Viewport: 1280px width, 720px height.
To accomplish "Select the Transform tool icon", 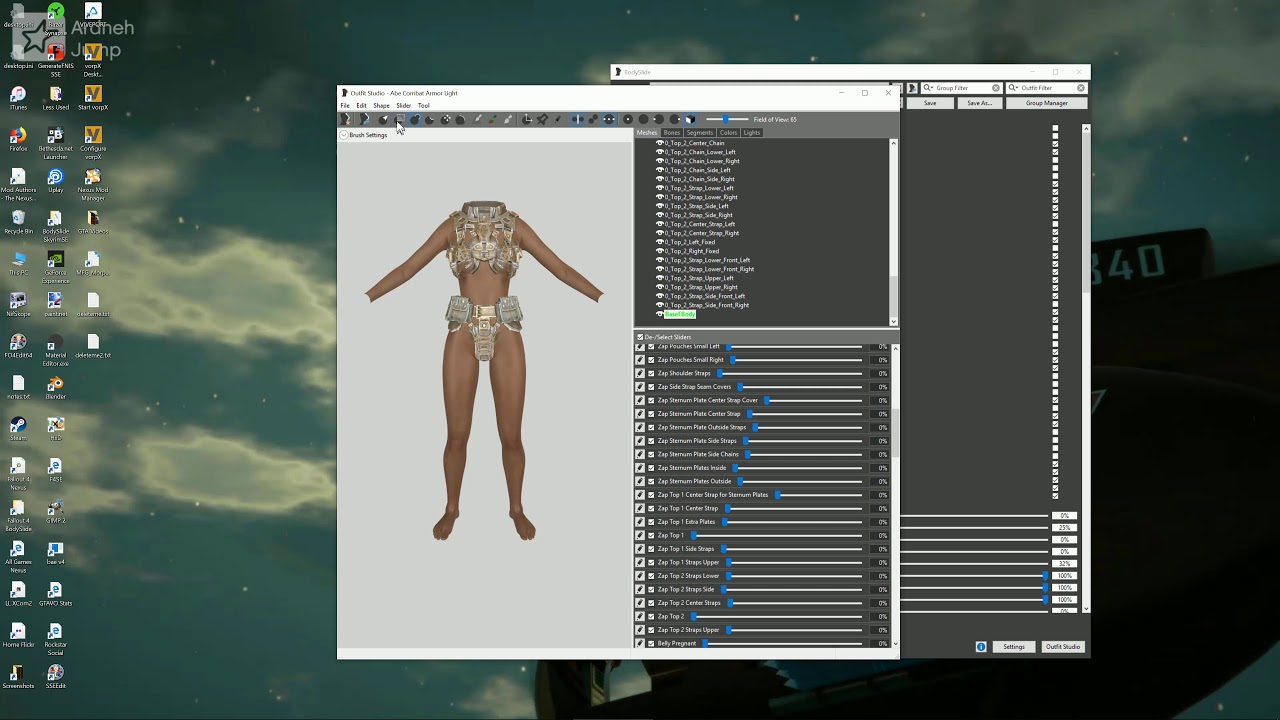I will click(x=526, y=119).
